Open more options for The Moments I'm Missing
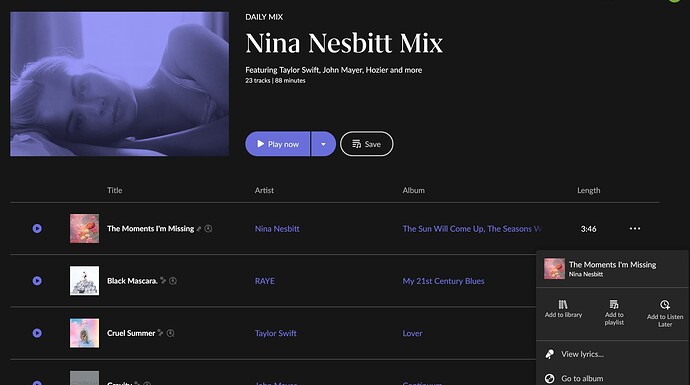Image resolution: width=690 pixels, height=385 pixels. tap(635, 228)
